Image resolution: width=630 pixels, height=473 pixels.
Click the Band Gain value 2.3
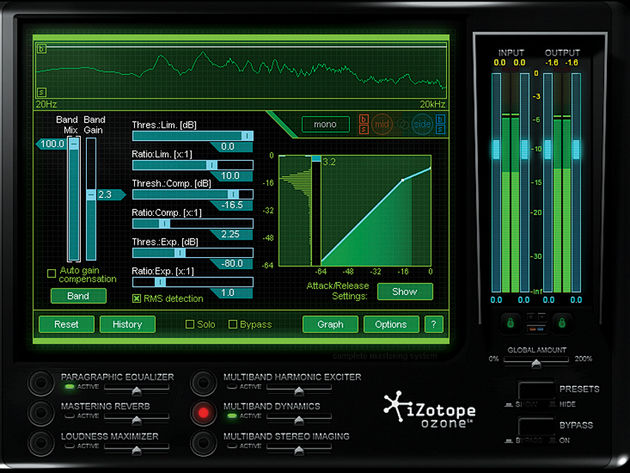tap(111, 195)
